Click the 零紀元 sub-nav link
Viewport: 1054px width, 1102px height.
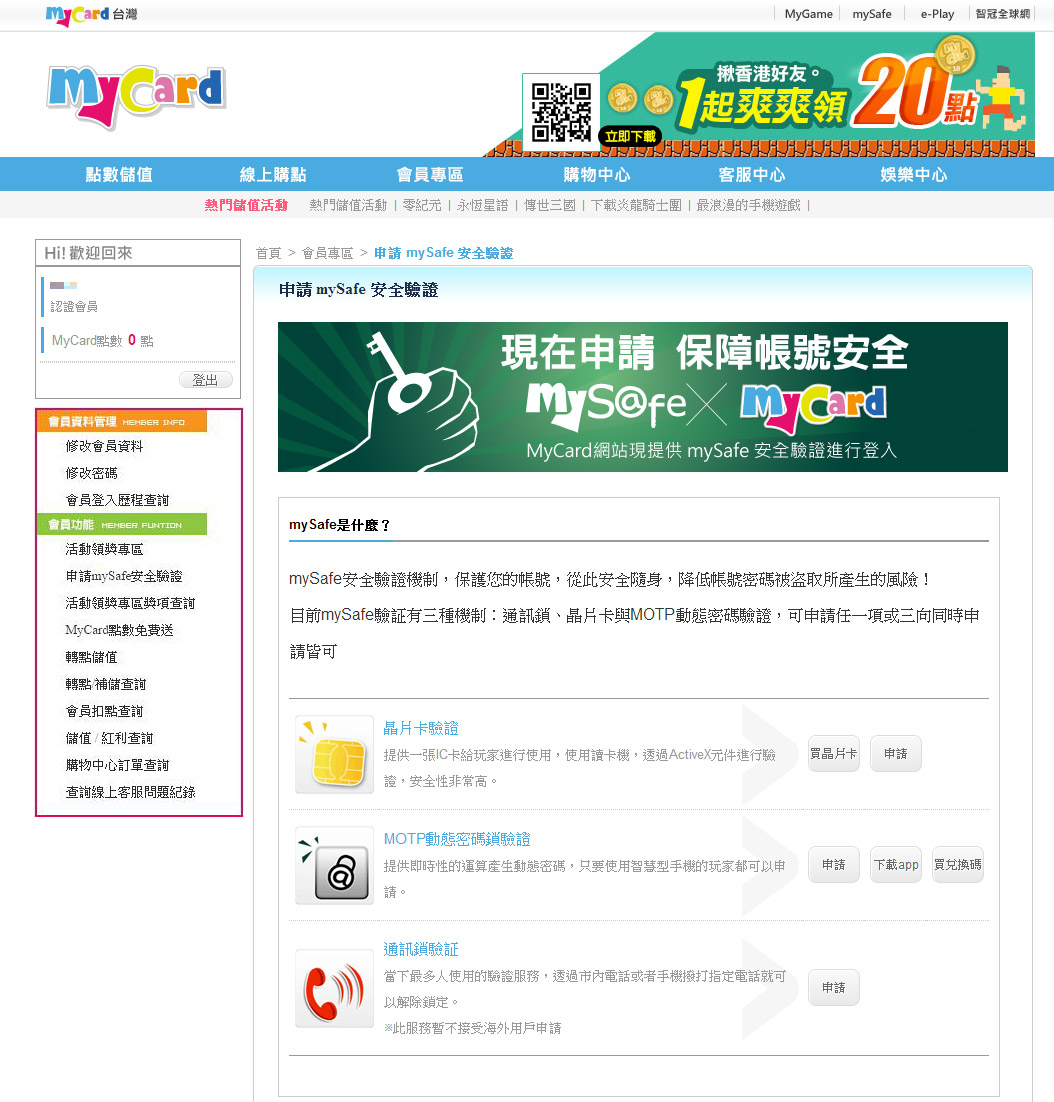tap(422, 205)
